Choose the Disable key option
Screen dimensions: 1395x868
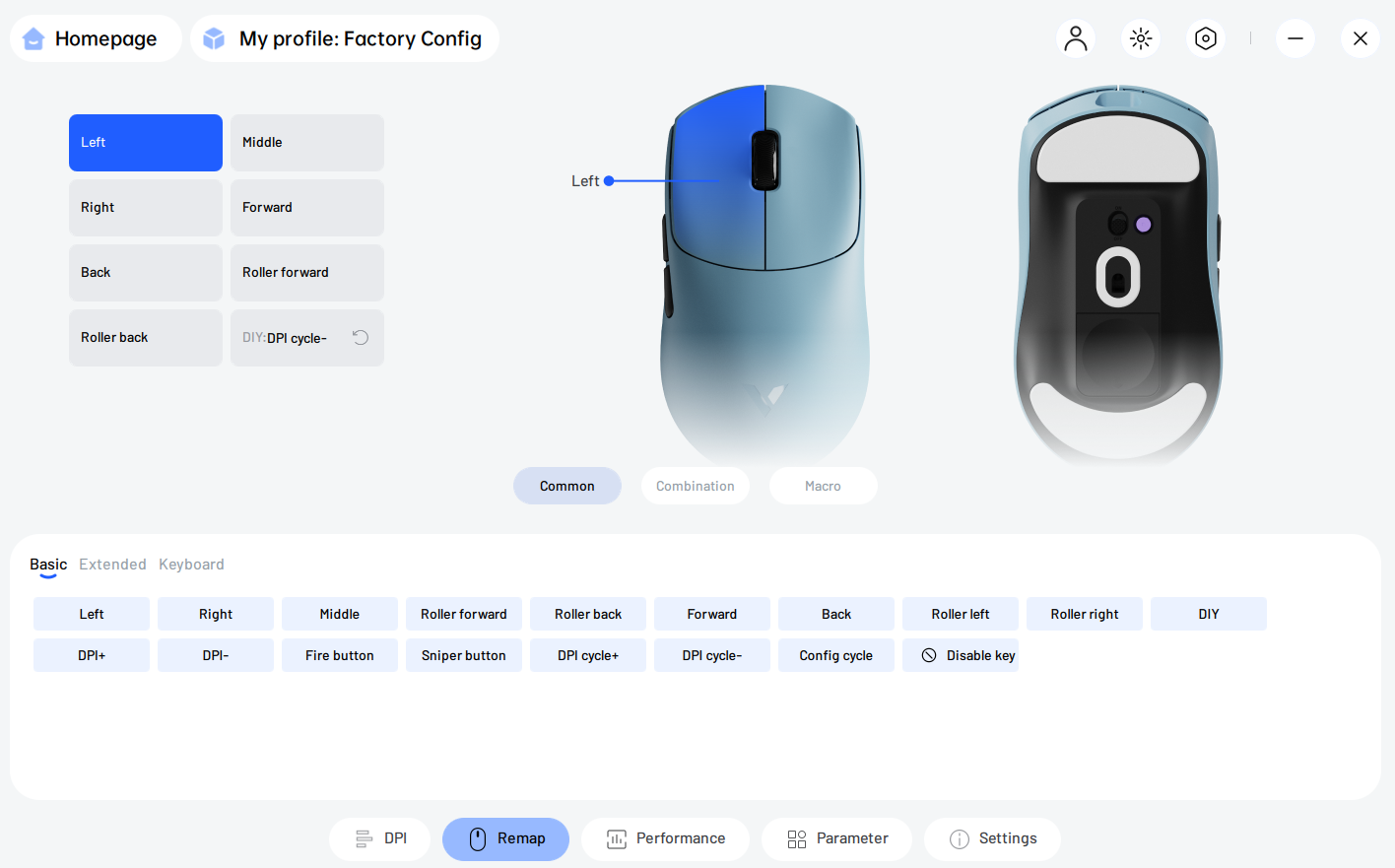(961, 655)
